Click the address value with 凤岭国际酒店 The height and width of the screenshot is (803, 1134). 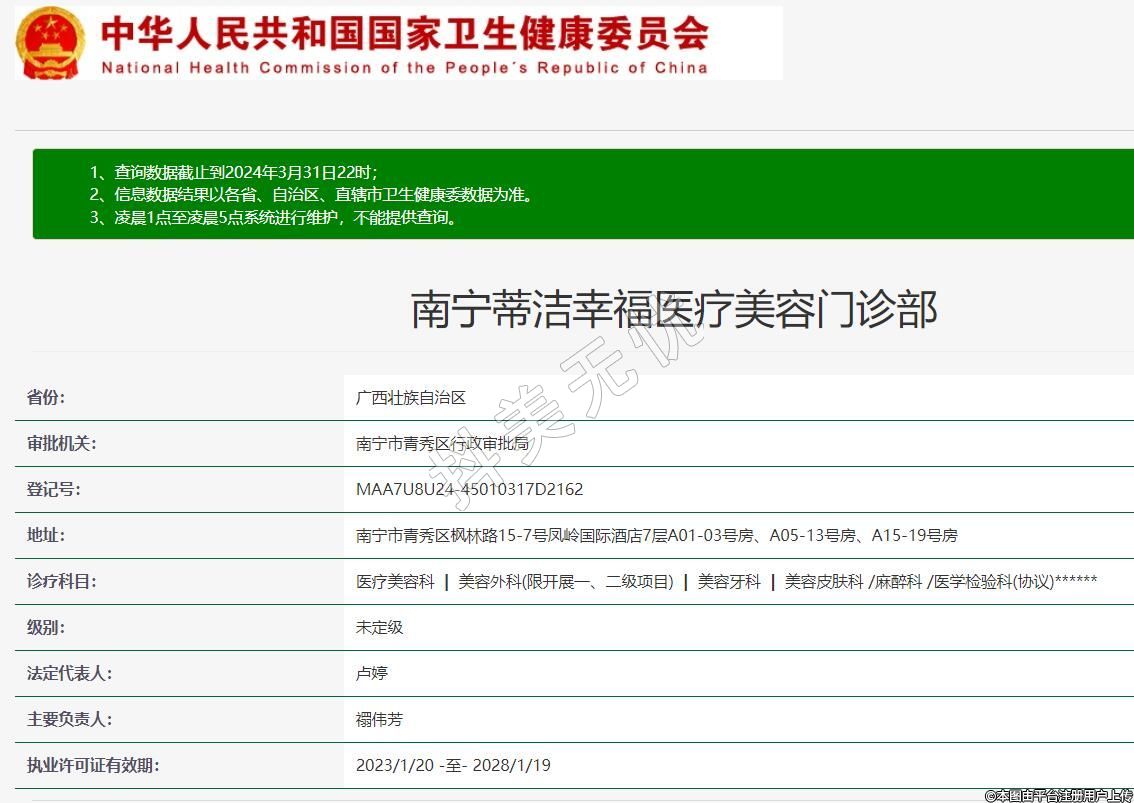[x=656, y=536]
